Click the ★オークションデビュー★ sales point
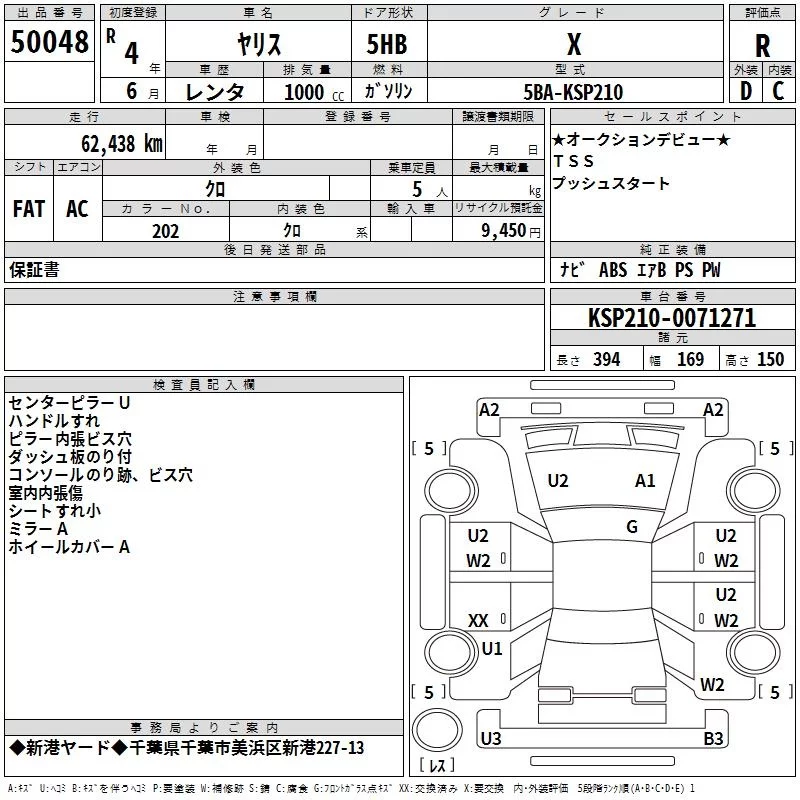 click(x=641, y=139)
